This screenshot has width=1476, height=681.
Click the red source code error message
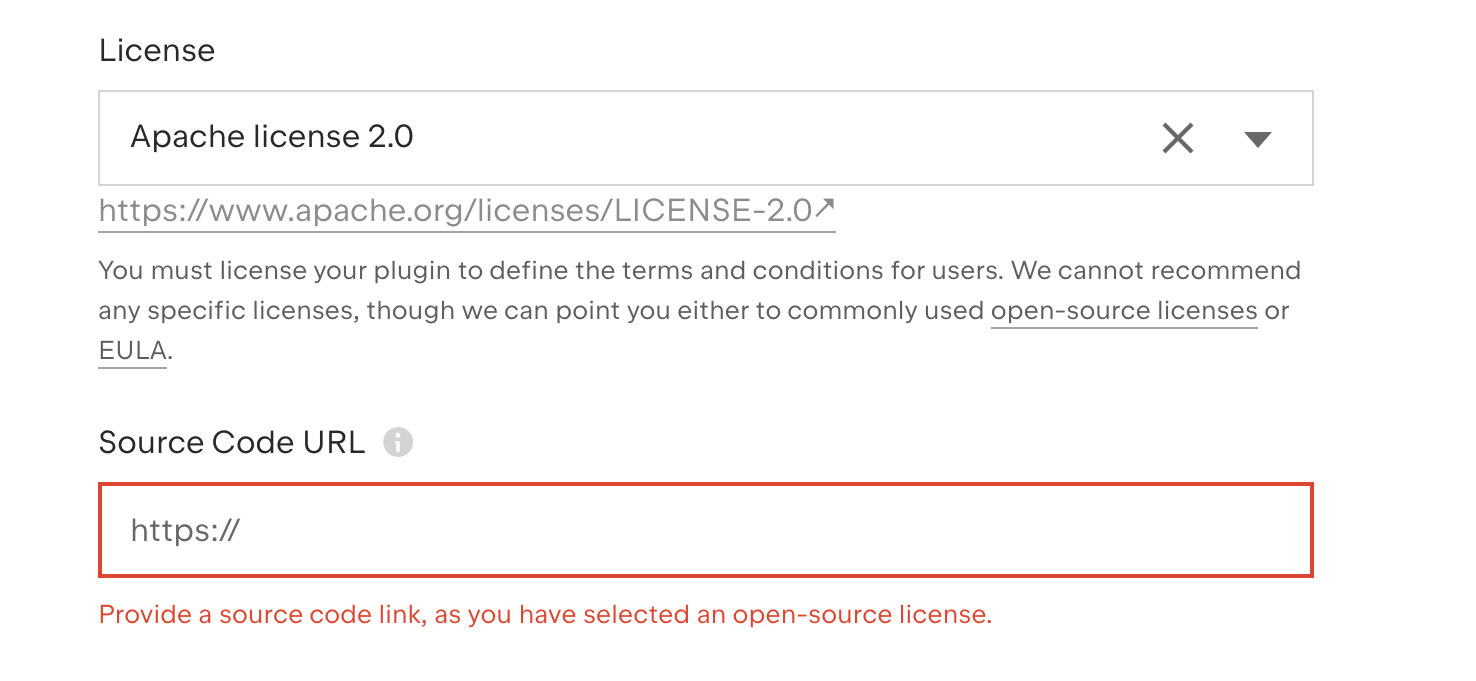(545, 614)
